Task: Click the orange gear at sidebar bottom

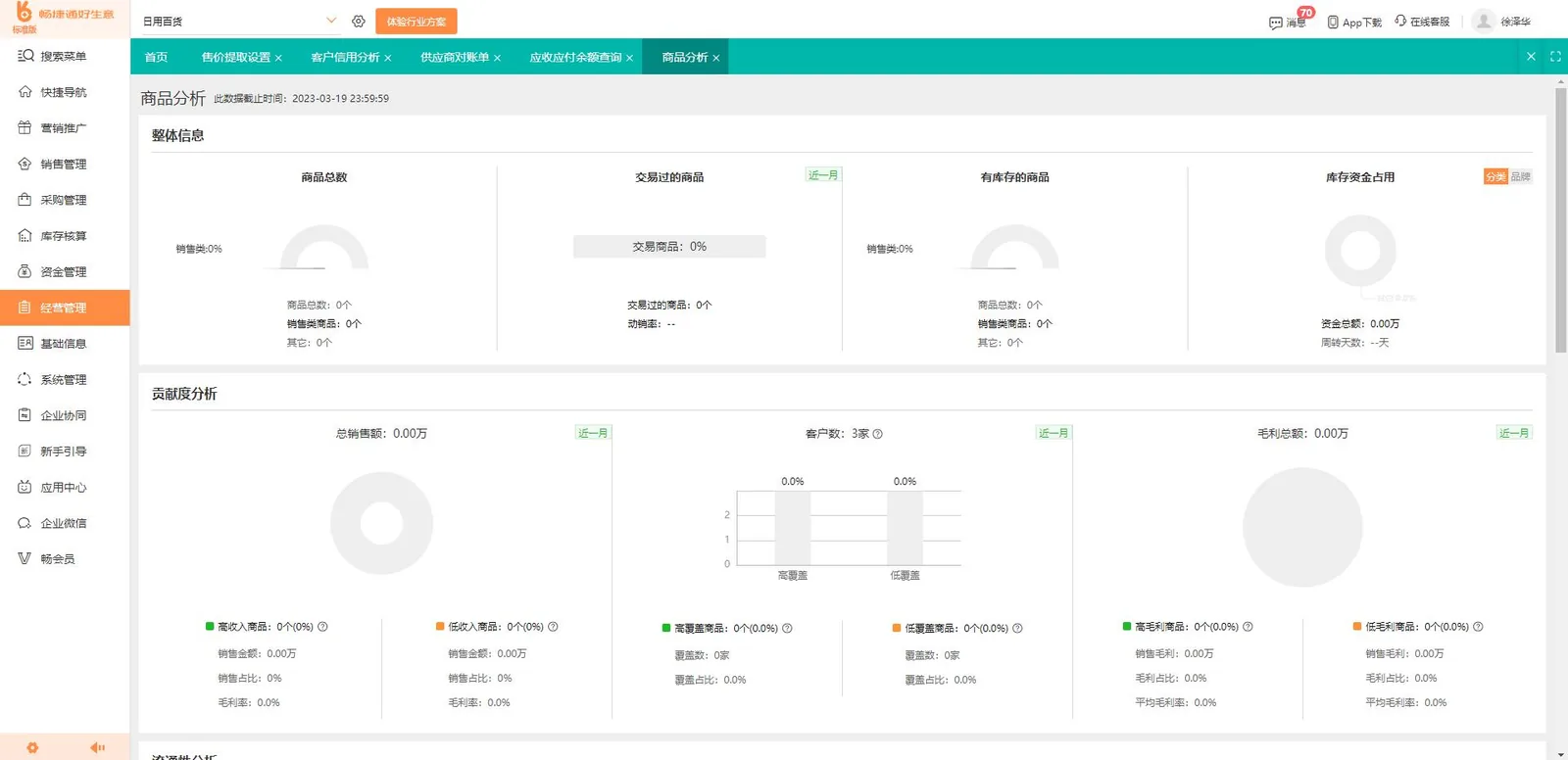Action: (x=32, y=747)
